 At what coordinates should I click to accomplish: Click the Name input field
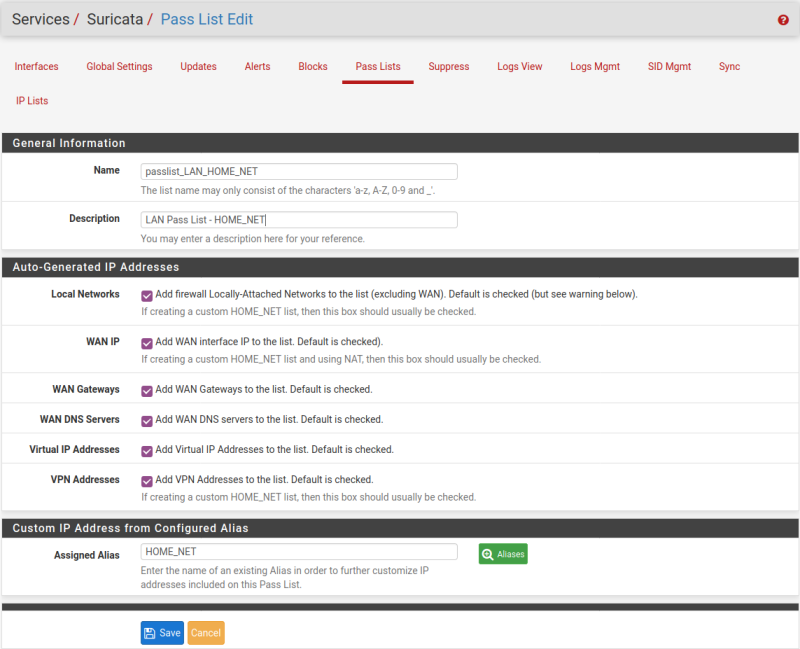299,171
